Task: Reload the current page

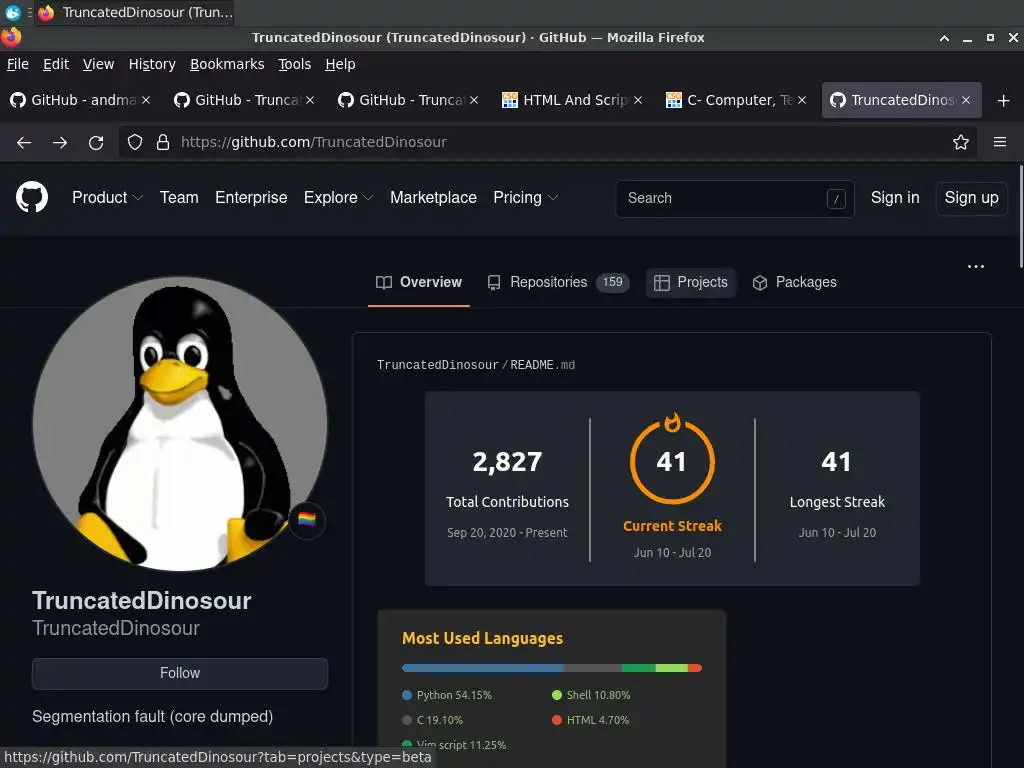Action: (x=96, y=142)
